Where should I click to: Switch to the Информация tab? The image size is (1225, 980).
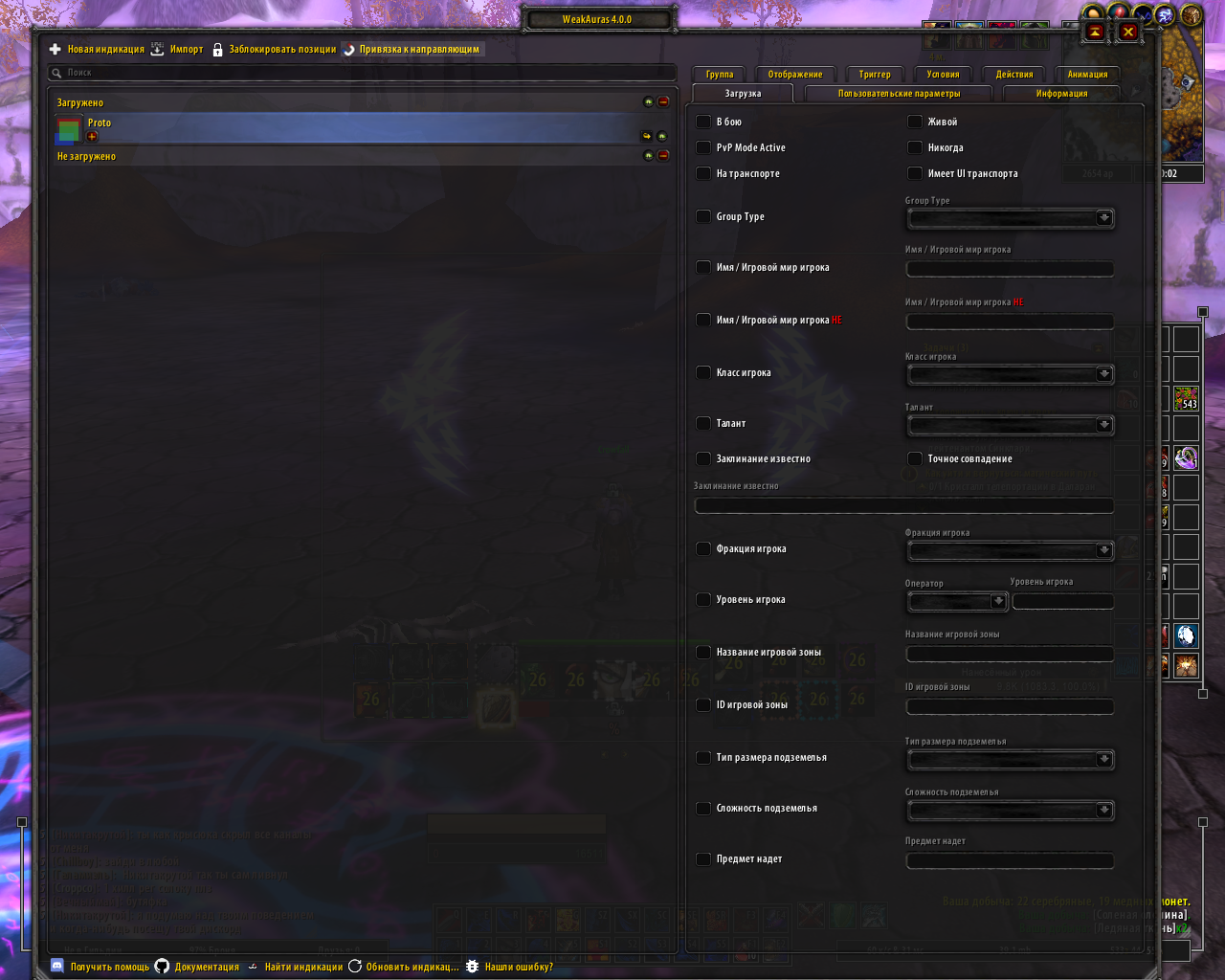click(x=1061, y=93)
